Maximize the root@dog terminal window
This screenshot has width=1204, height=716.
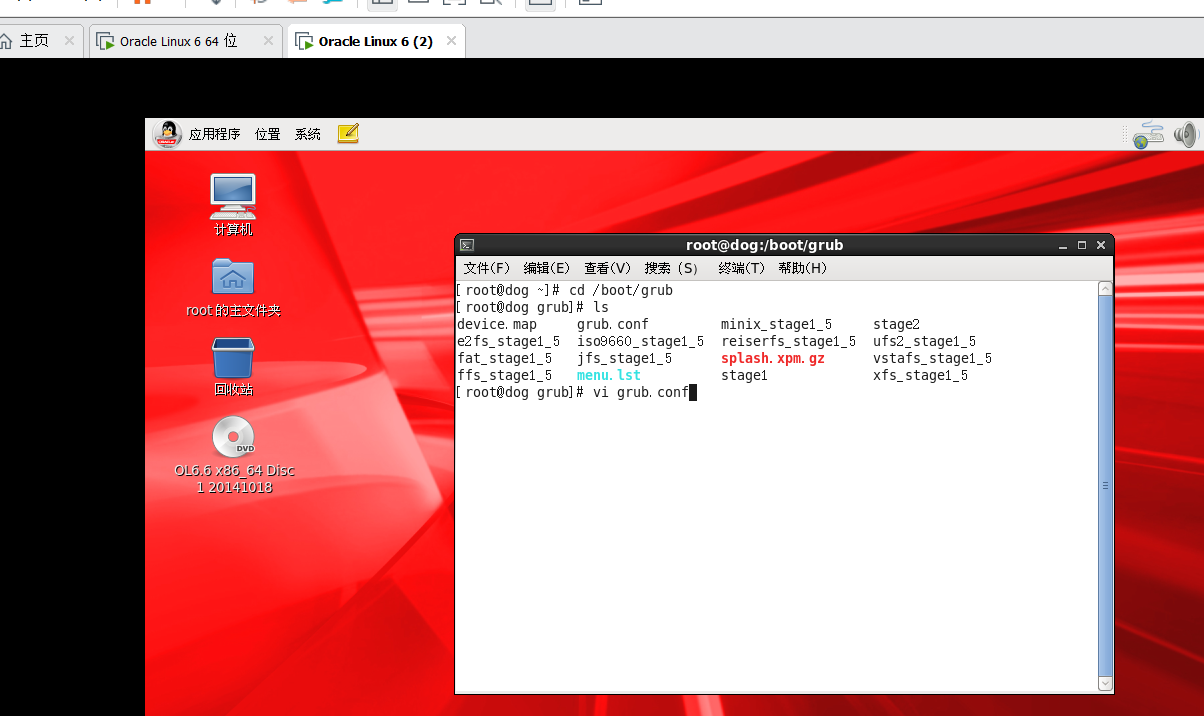pyautogui.click(x=1081, y=245)
